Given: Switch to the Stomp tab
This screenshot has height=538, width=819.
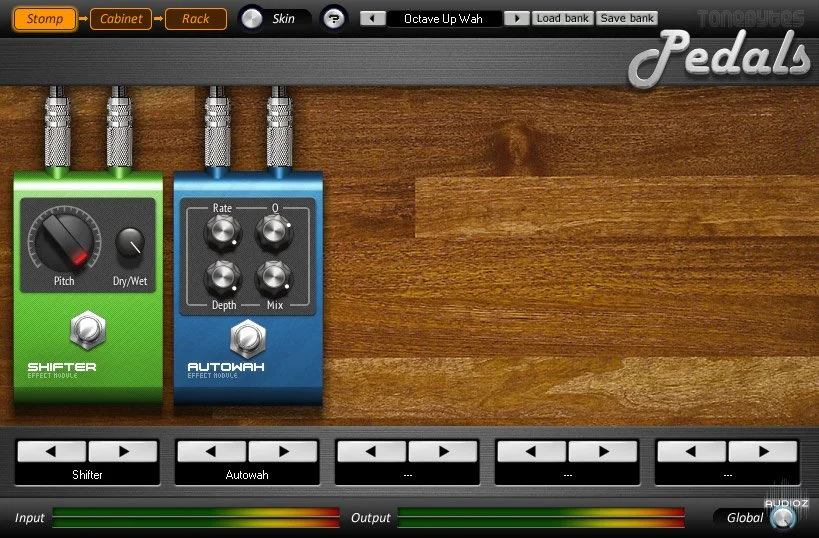Looking at the screenshot, I should tap(45, 19).
